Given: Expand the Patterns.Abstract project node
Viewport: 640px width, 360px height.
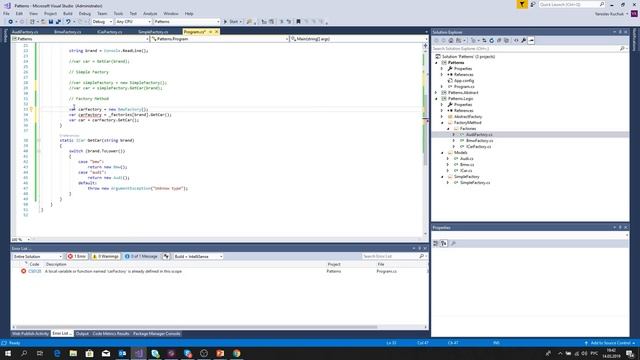Looking at the screenshot, I should 436,93.
